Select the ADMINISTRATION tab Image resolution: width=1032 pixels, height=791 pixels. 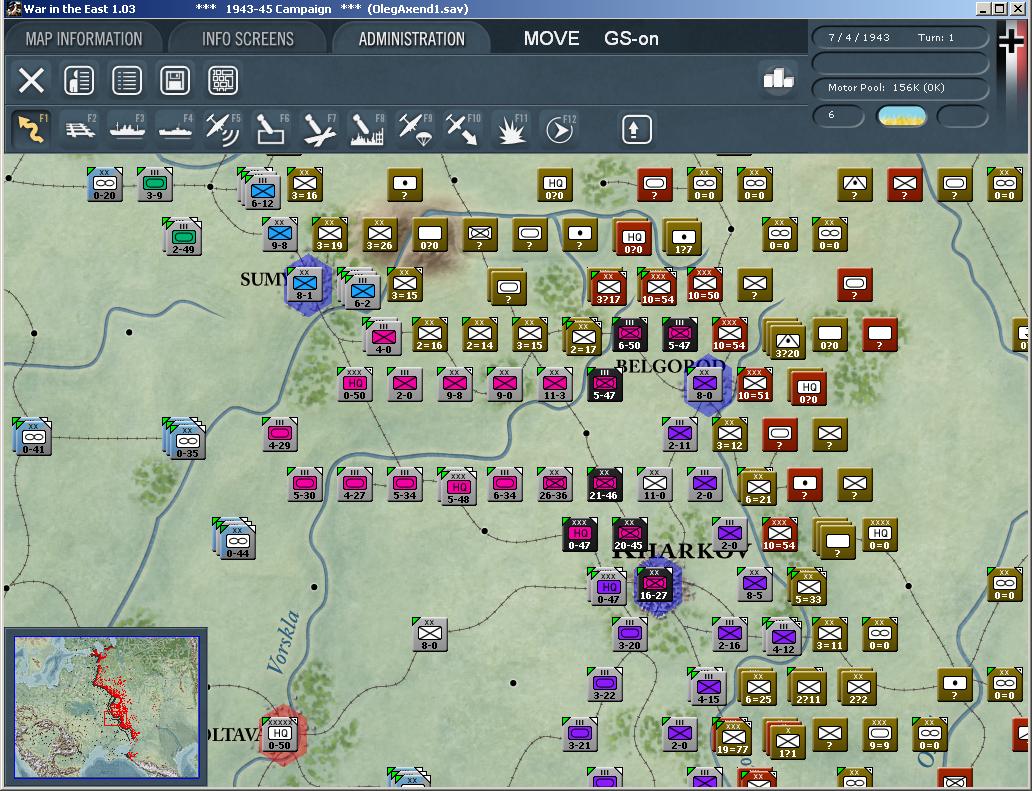(x=411, y=39)
